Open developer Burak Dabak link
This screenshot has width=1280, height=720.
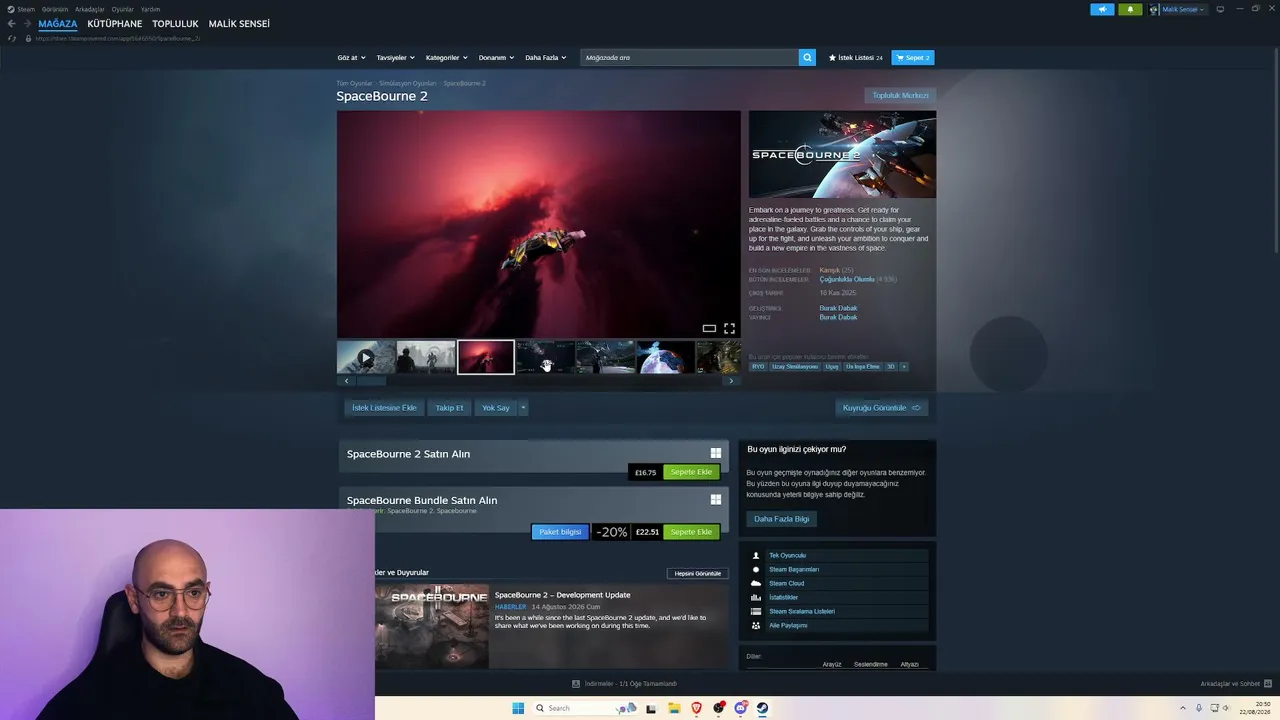838,308
